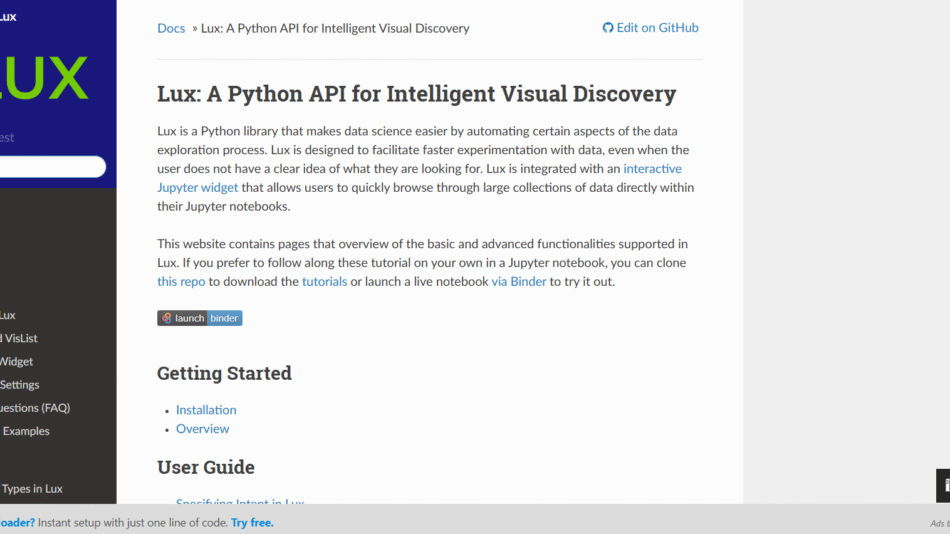Screen dimensions: 950x534
Task: Follow the 'this repo' link
Action: 181,282
